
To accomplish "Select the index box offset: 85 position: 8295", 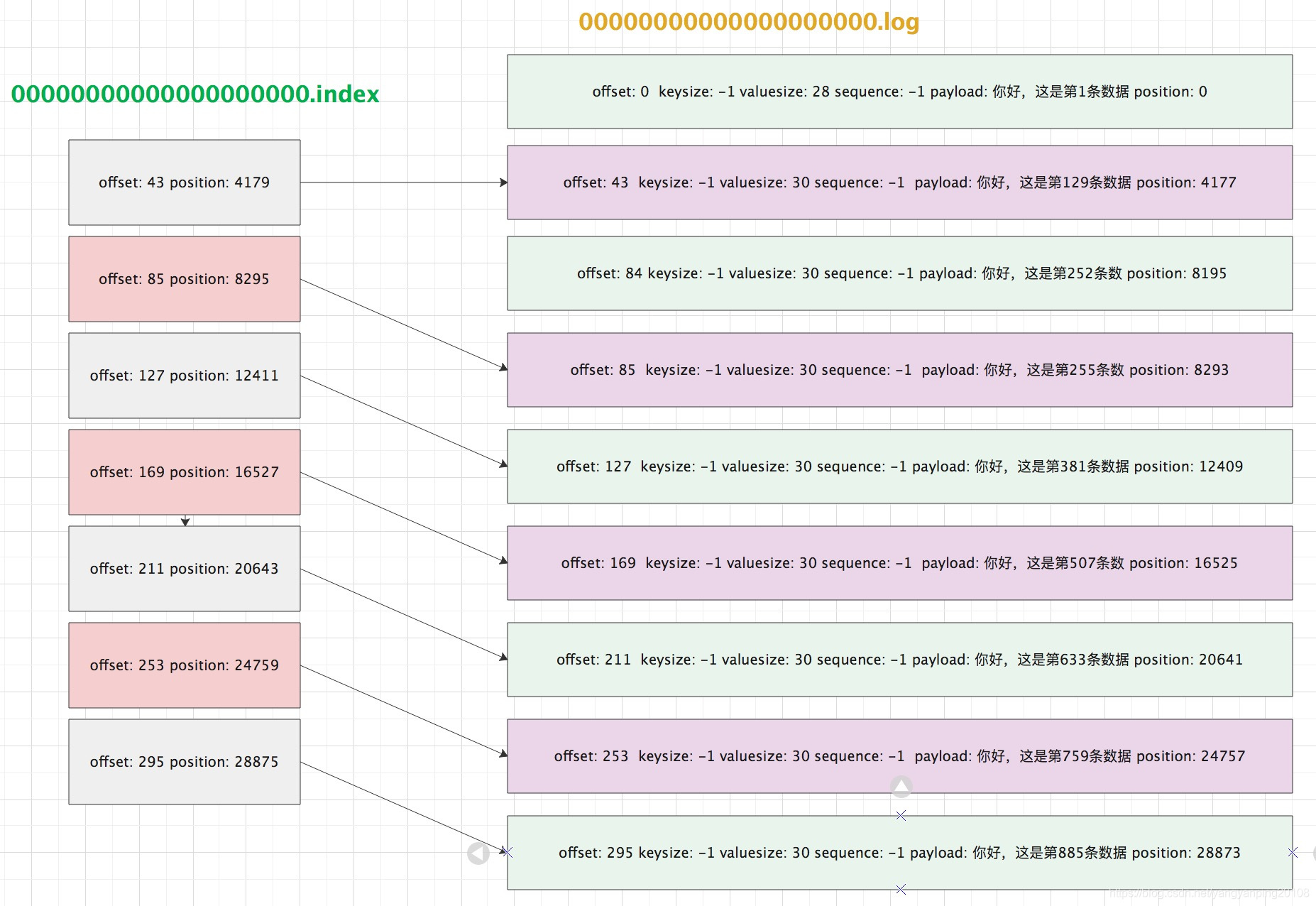I will 185,279.
